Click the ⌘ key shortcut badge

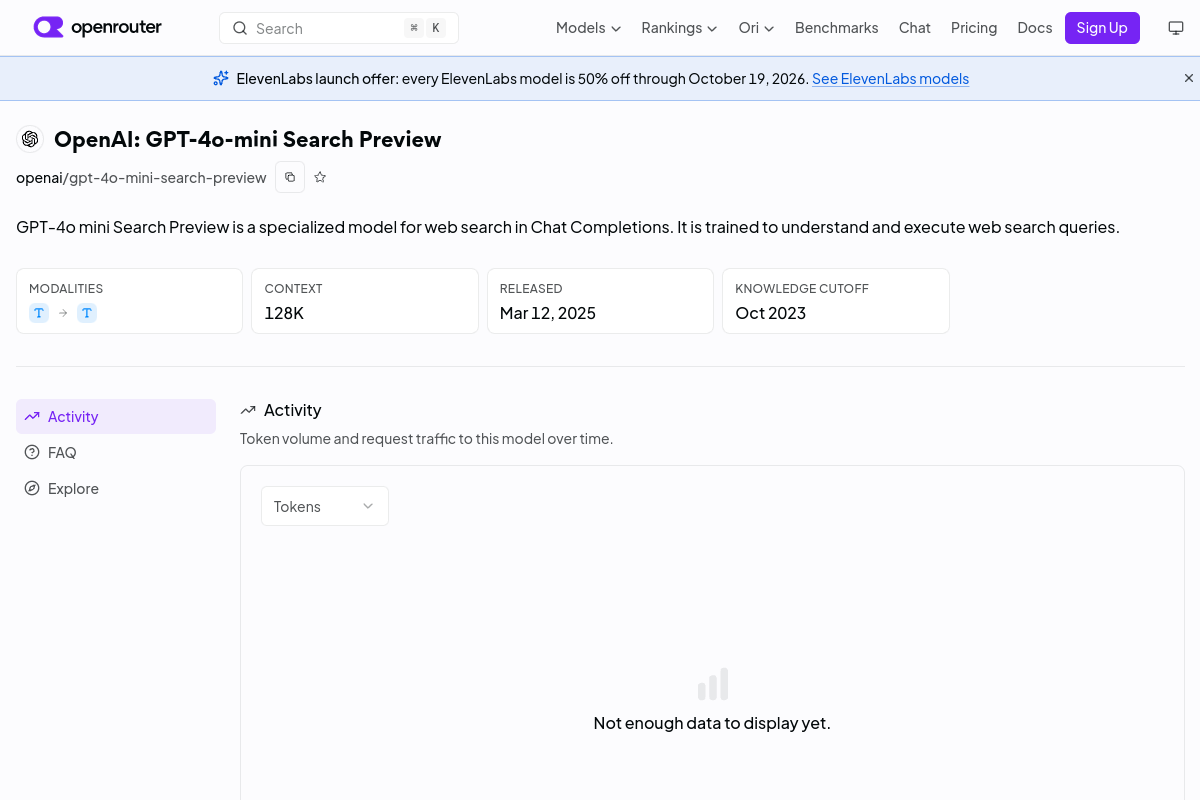(x=413, y=28)
